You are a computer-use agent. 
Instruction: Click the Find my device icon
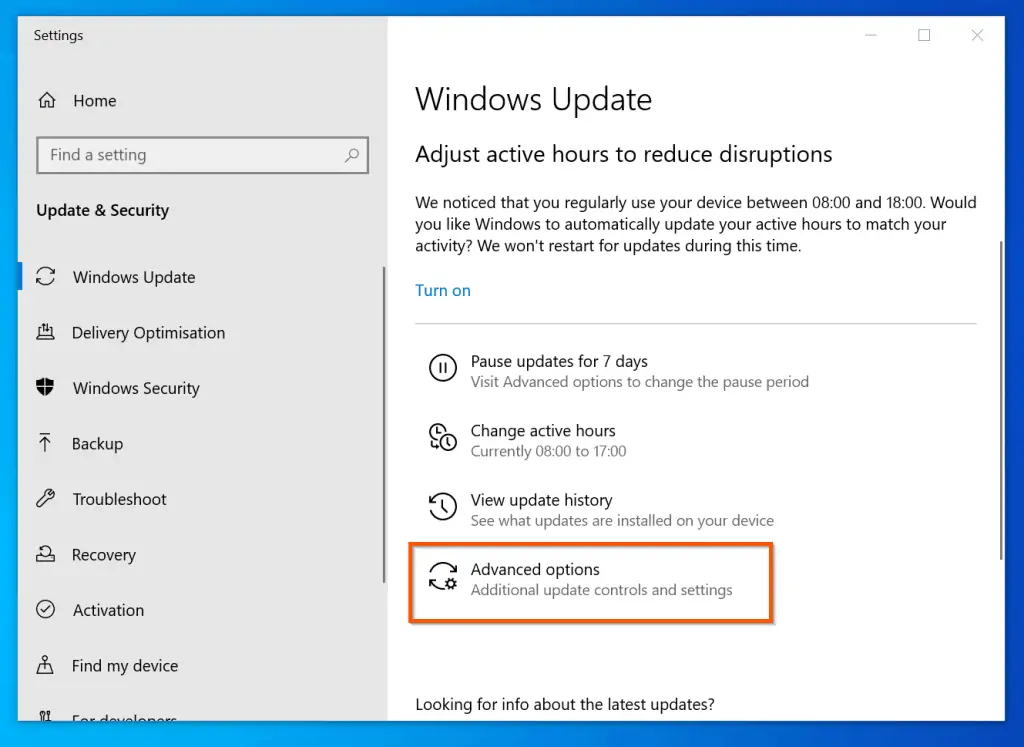(x=46, y=665)
